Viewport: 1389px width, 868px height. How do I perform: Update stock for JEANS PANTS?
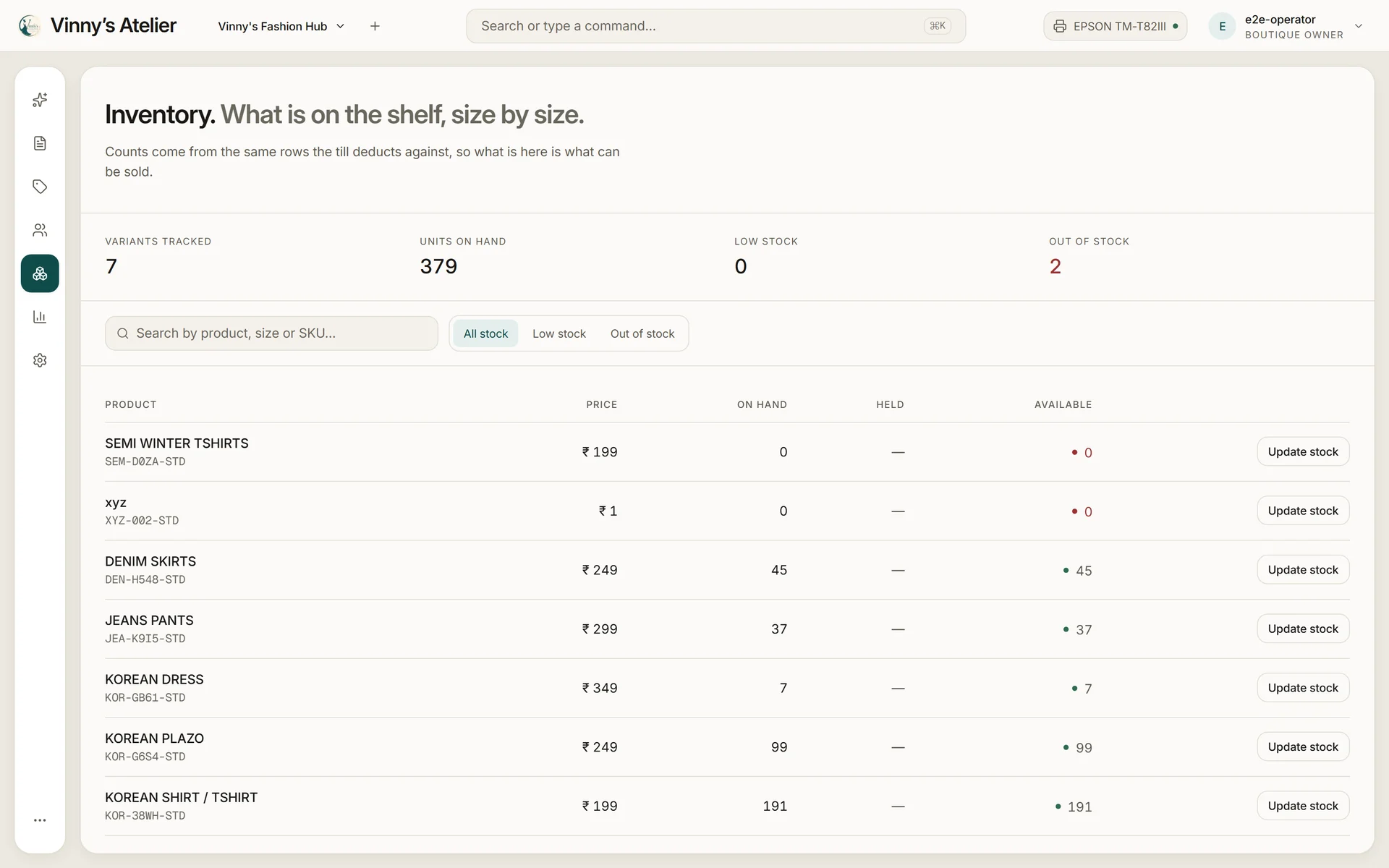click(1303, 629)
